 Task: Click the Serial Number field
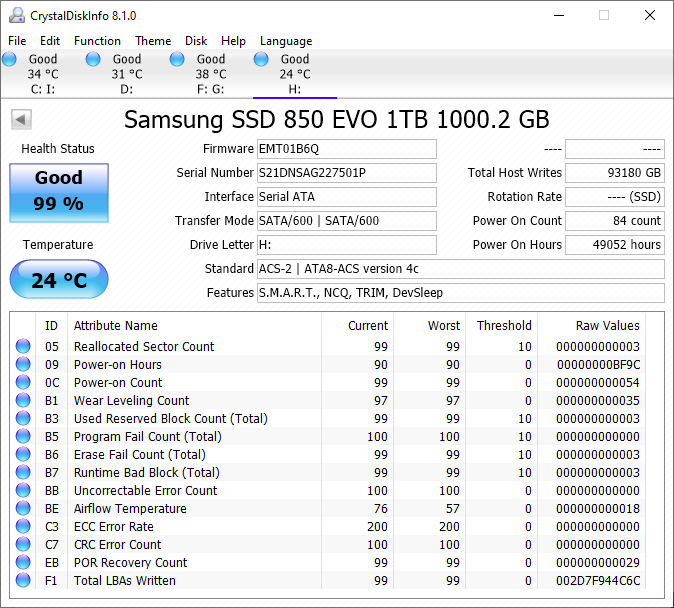(x=346, y=173)
